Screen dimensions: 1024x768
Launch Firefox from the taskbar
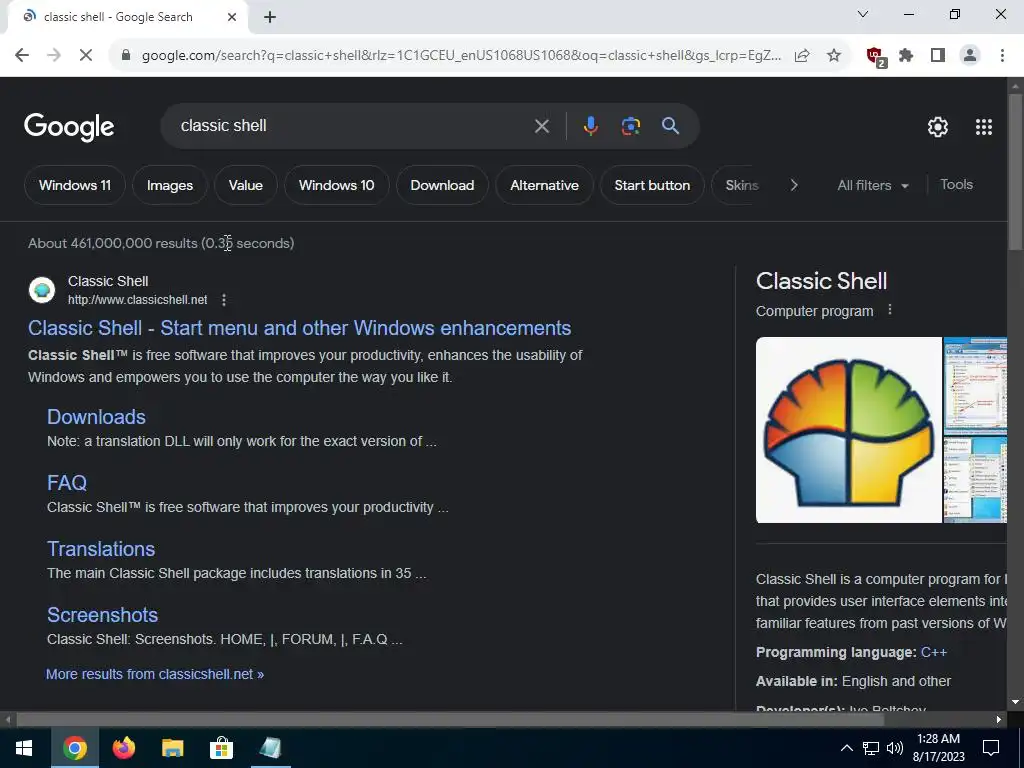(123, 748)
